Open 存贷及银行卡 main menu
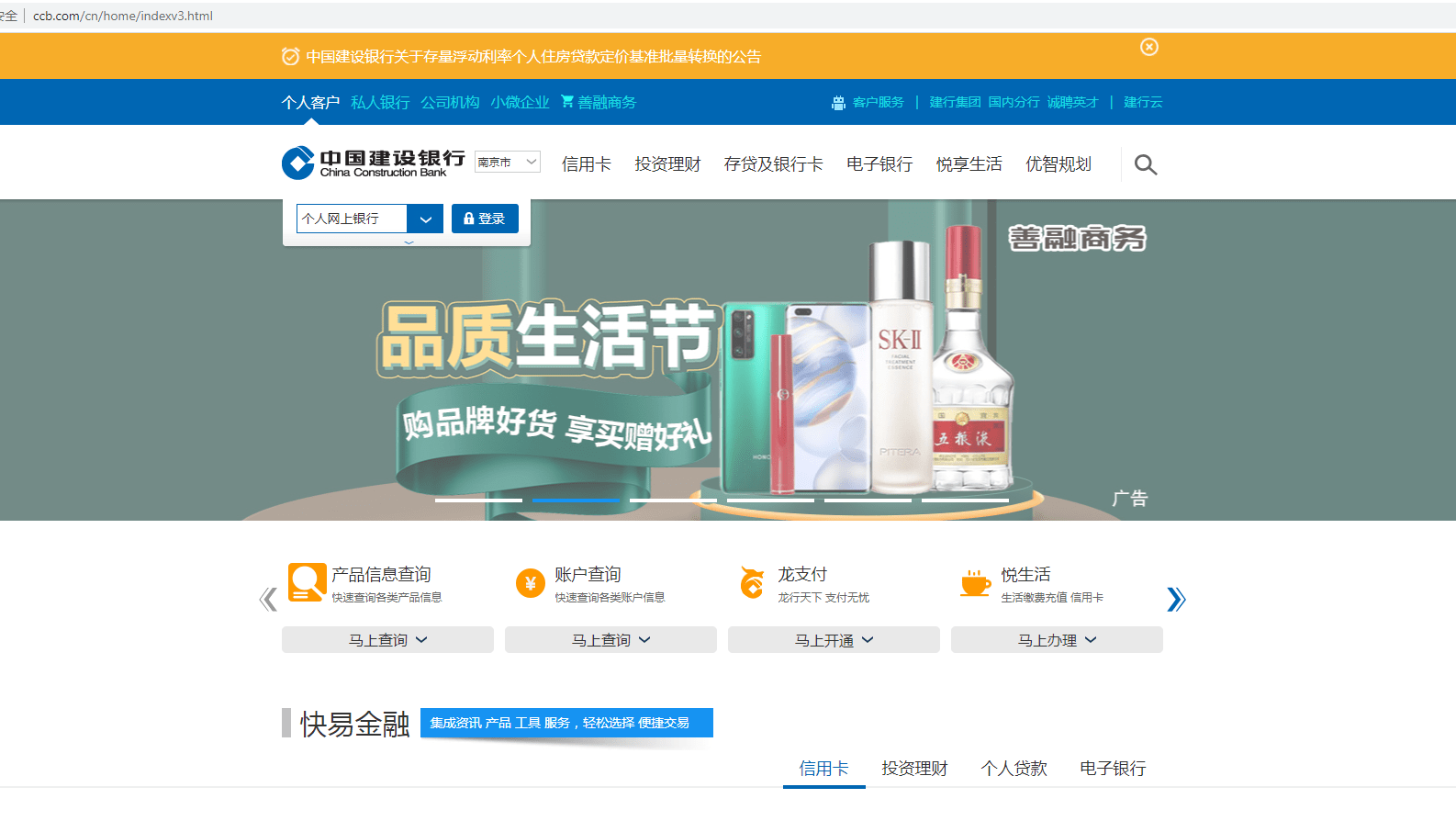This screenshot has height=821, width=1456. coord(773,164)
